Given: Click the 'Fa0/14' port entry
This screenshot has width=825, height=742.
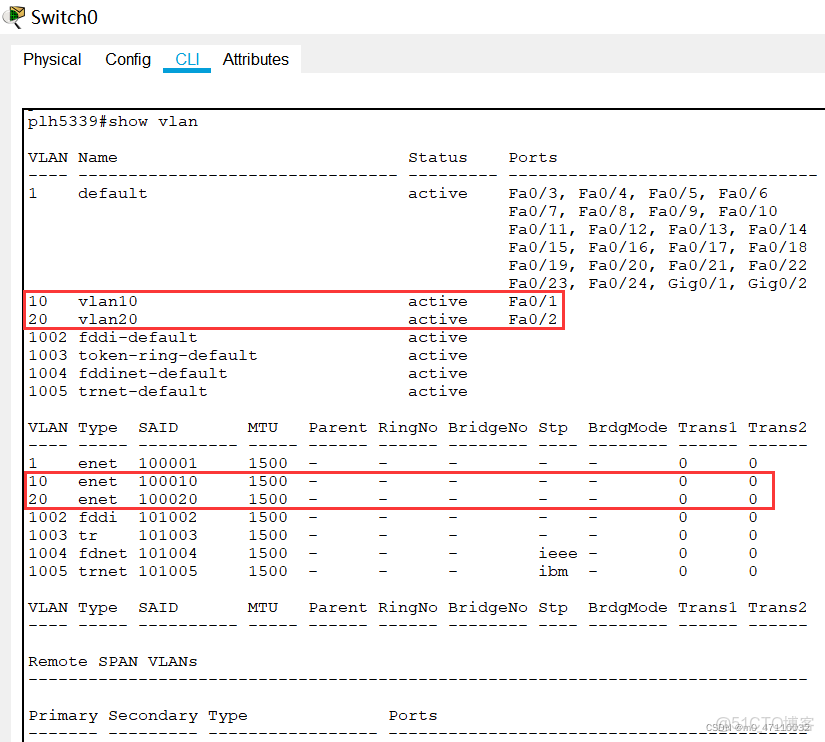Looking at the screenshot, I should 777,229.
